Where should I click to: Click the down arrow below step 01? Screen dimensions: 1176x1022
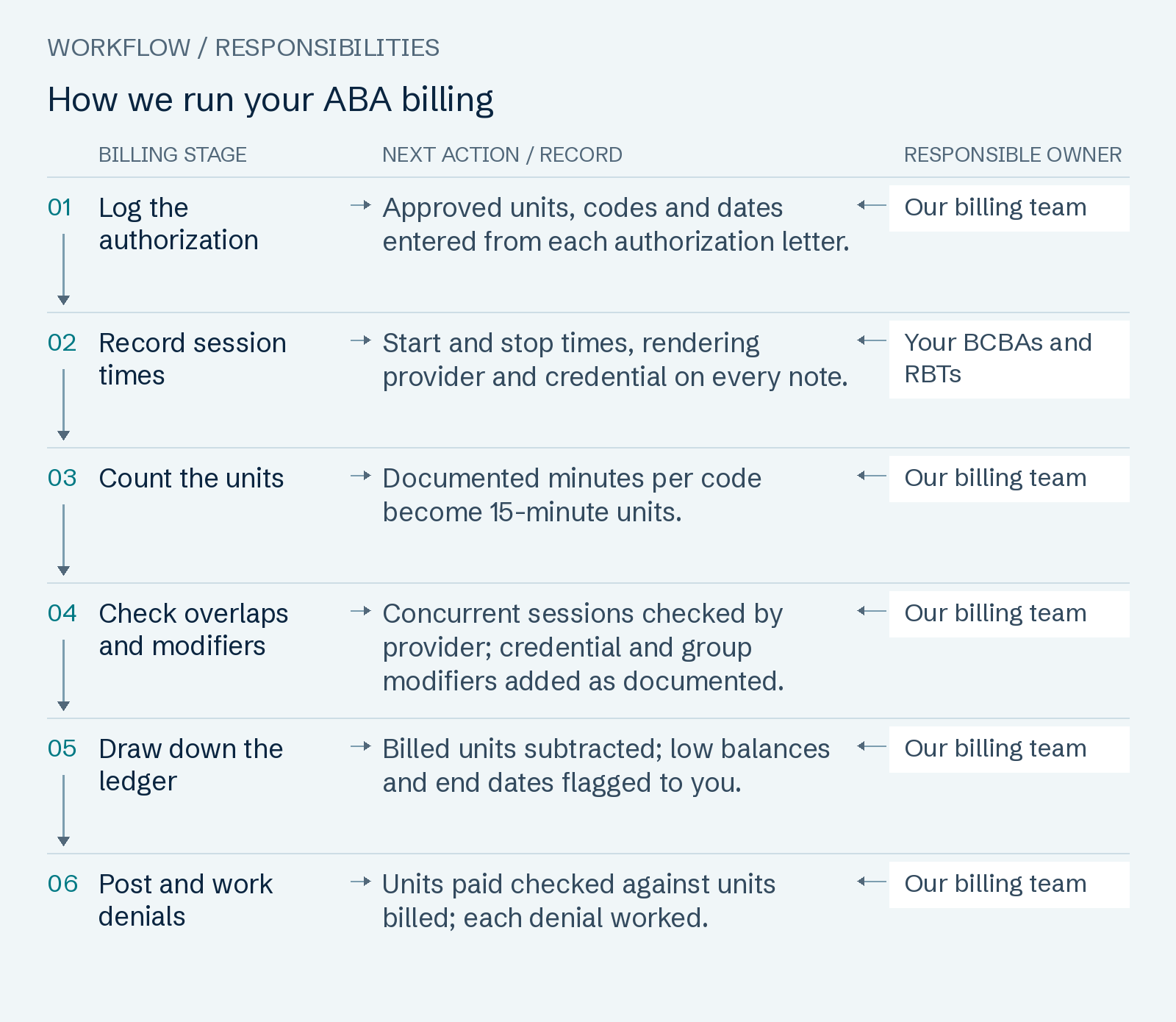tap(64, 269)
